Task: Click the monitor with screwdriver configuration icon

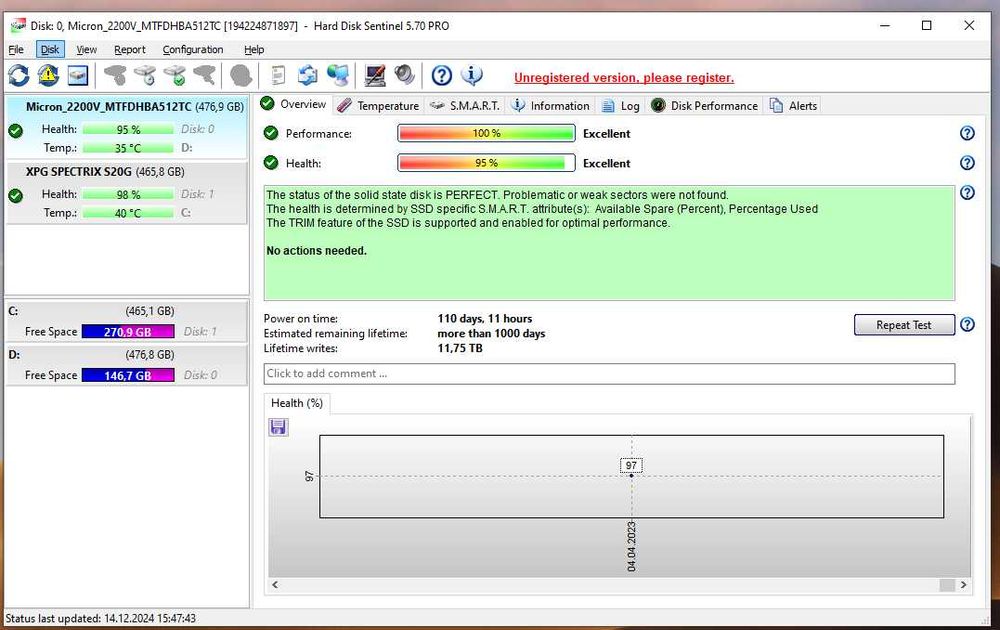Action: coord(374,76)
